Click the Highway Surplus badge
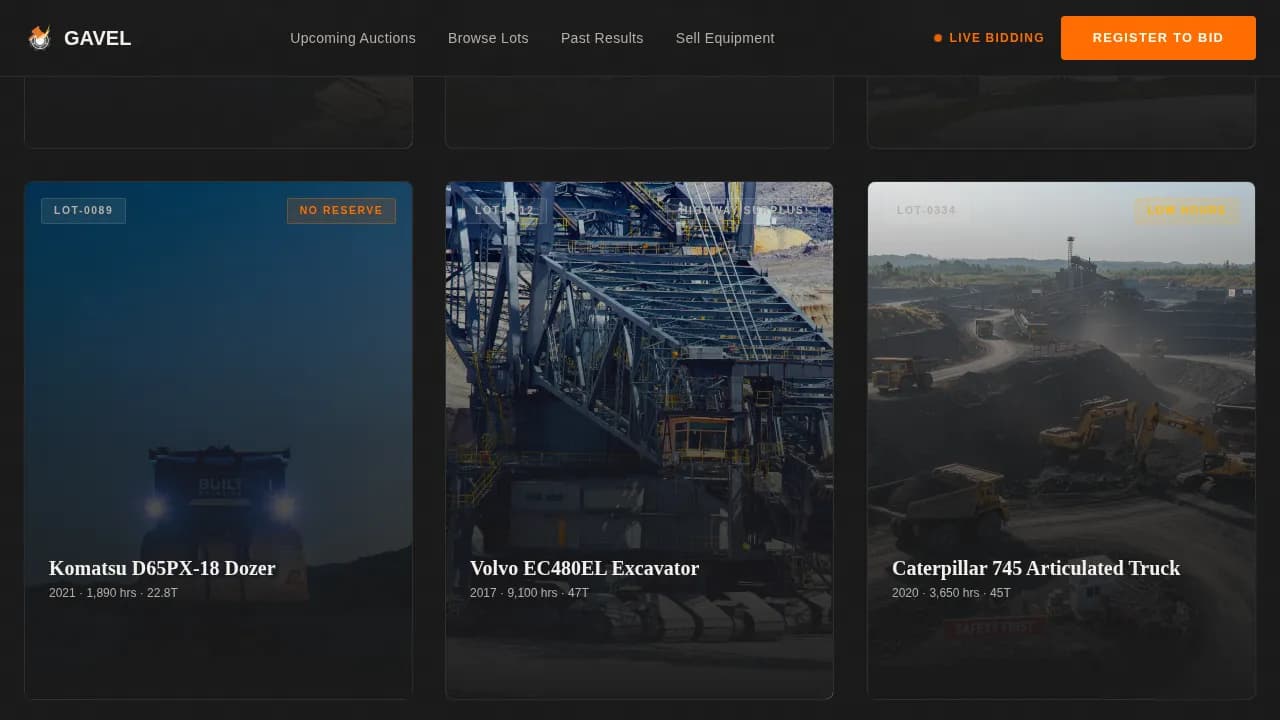The width and height of the screenshot is (1280, 720). click(x=741, y=211)
